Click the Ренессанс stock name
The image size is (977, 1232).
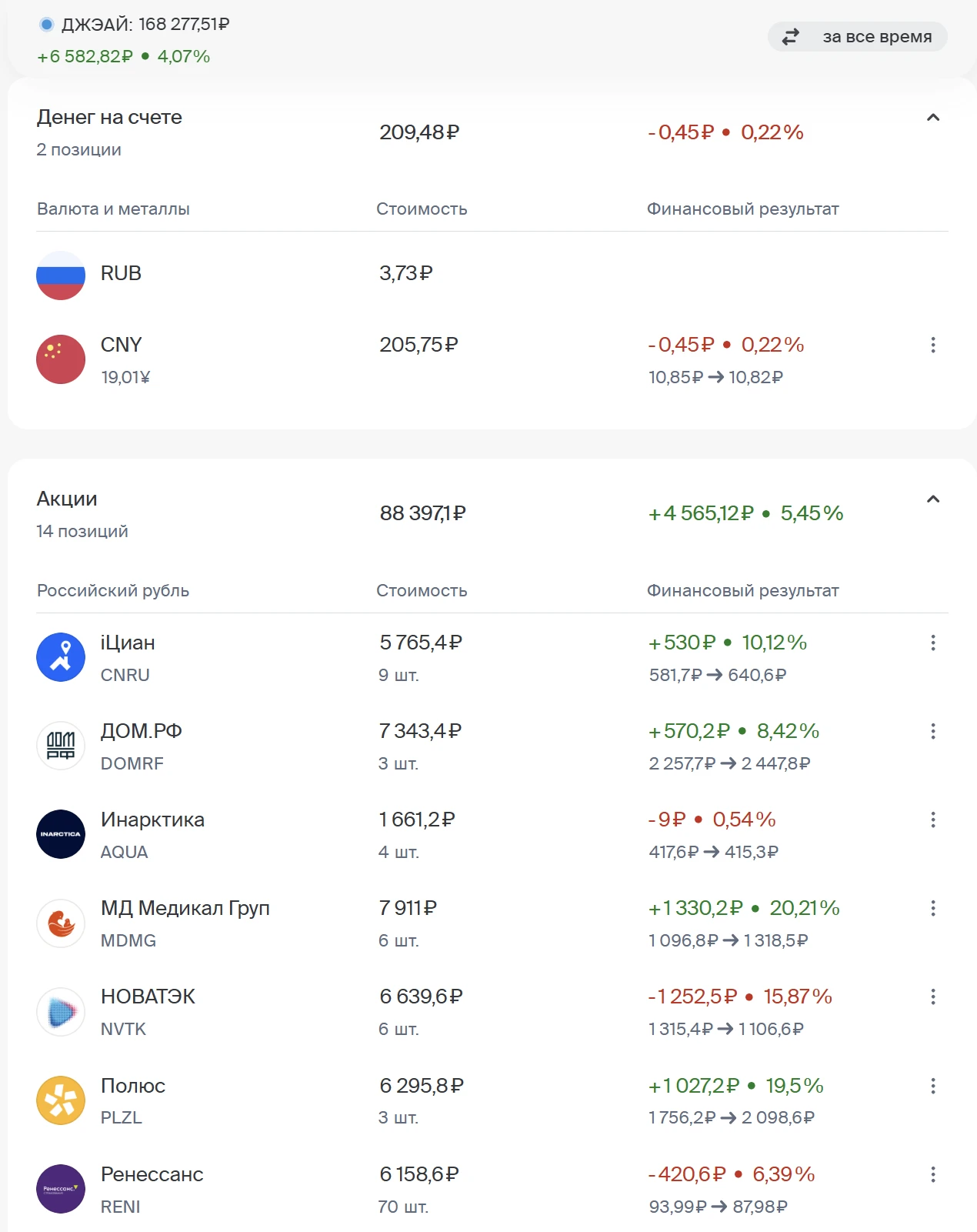[x=152, y=1174]
